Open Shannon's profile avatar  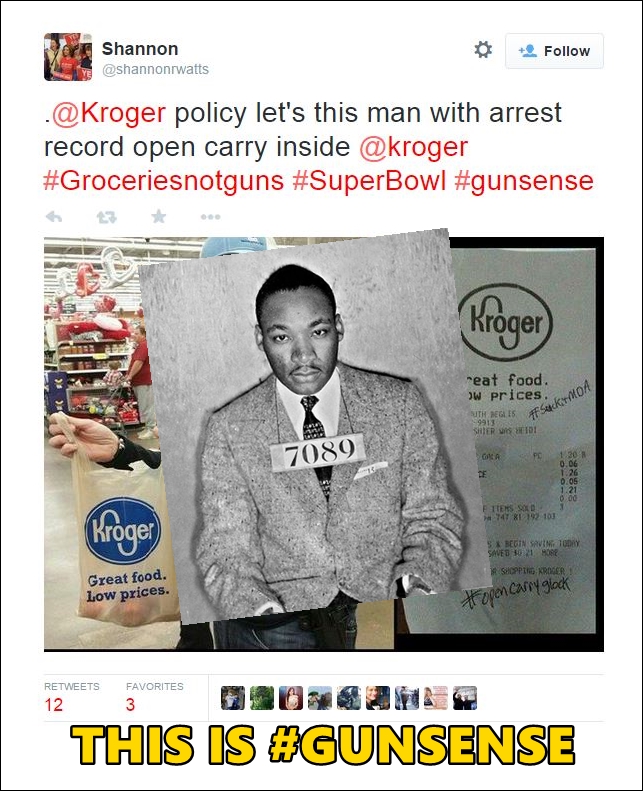point(68,57)
